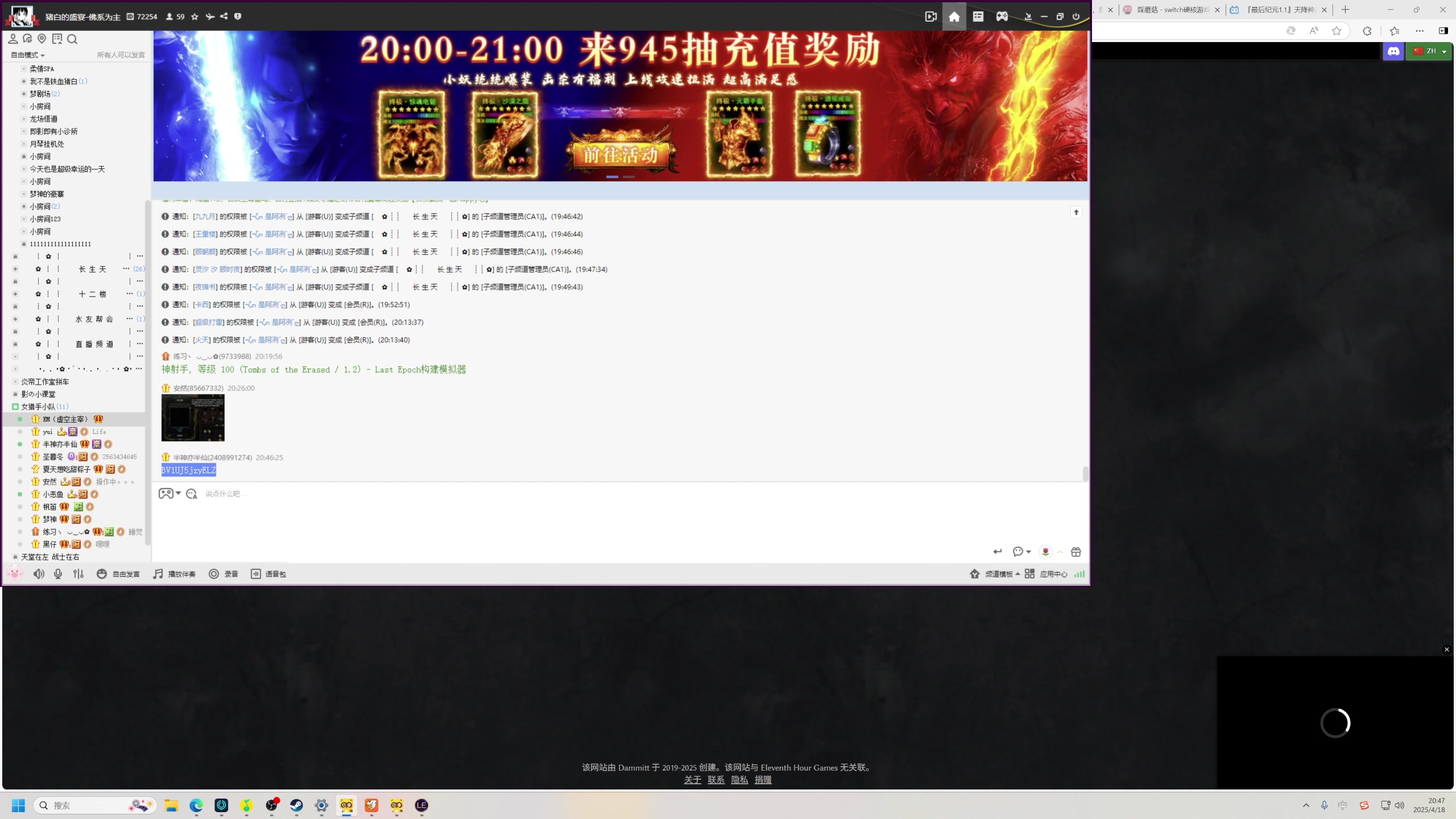Click the Last Epoch build planner link in chat
1456x819 pixels.
click(x=314, y=370)
